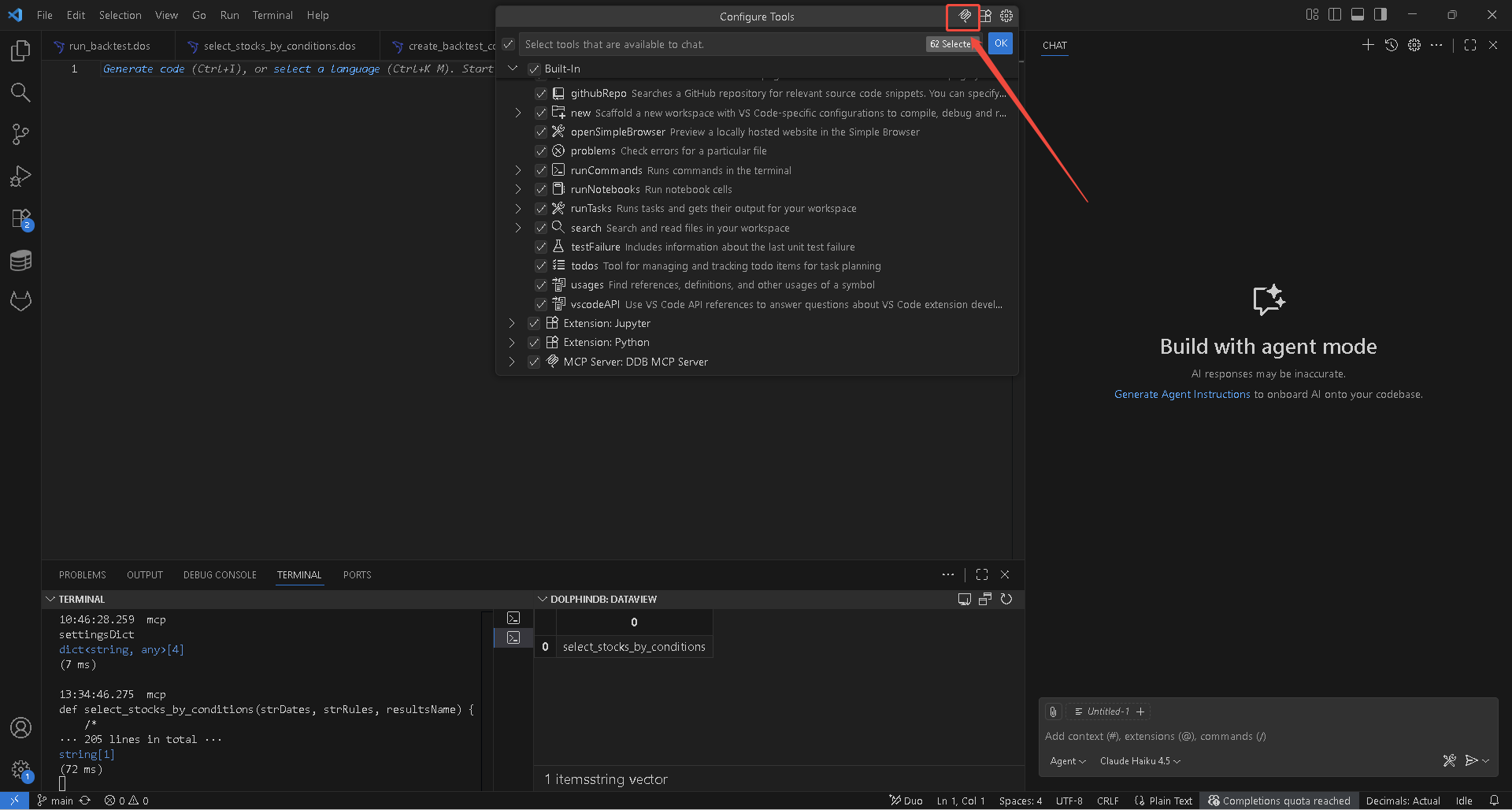The height and width of the screenshot is (810, 1512).
Task: Refresh the DolphinDB dataview panel
Action: (x=1006, y=600)
